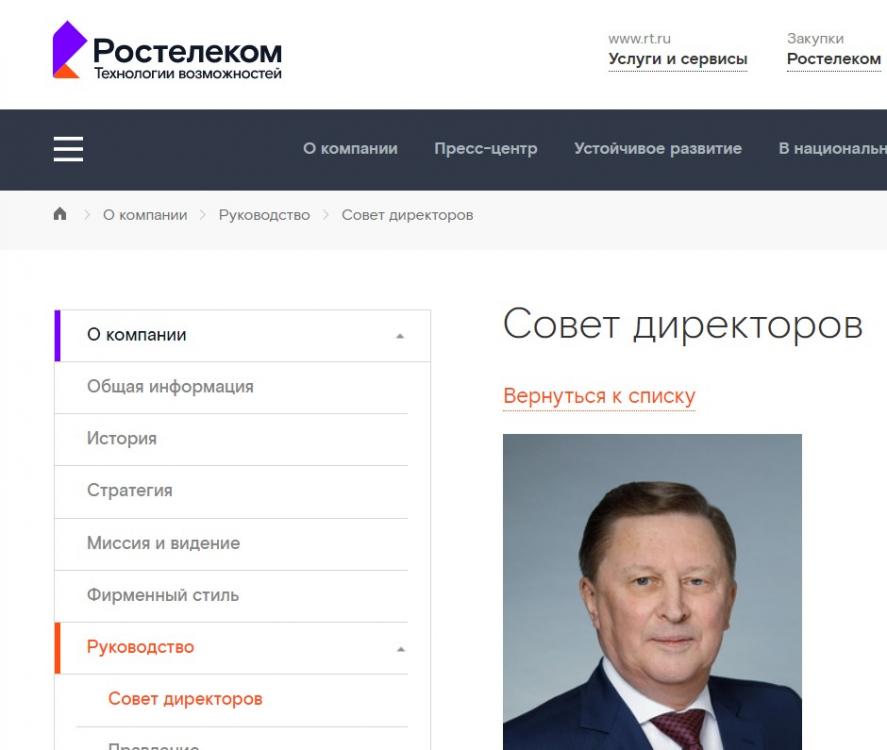Image resolution: width=887 pixels, height=750 pixels.
Task: Select «Стратегия» in the sidebar
Action: click(231, 492)
